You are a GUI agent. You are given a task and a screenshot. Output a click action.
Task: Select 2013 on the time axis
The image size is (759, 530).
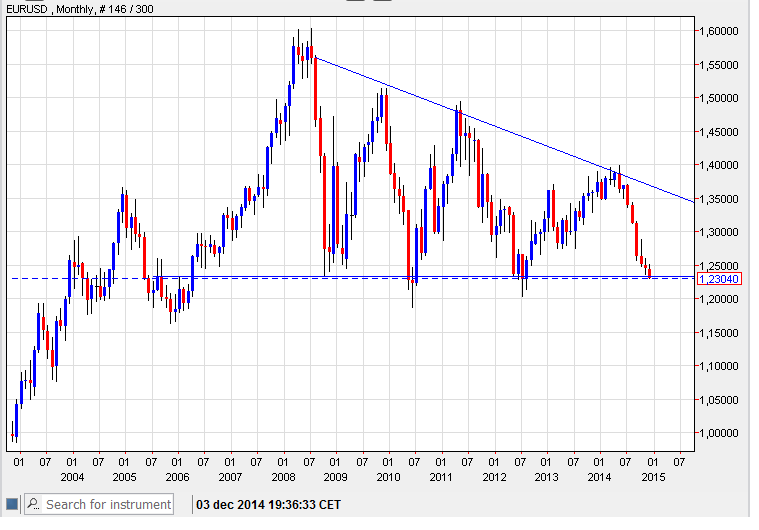coord(546,477)
